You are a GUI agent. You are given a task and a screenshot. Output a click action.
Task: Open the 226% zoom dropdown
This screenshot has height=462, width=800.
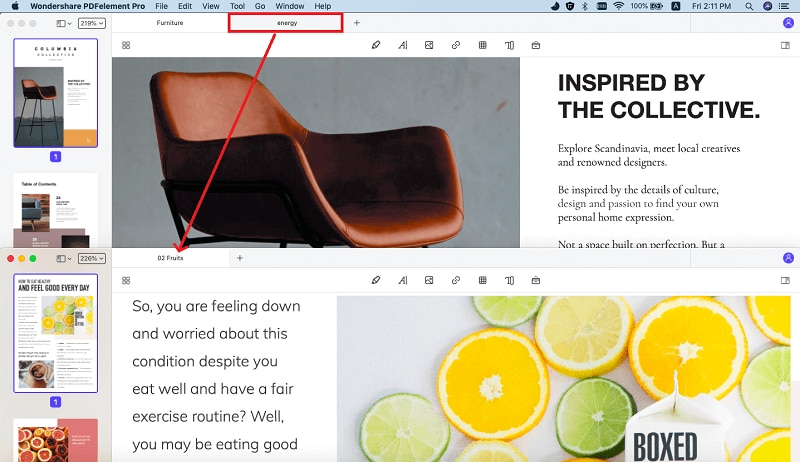point(92,259)
